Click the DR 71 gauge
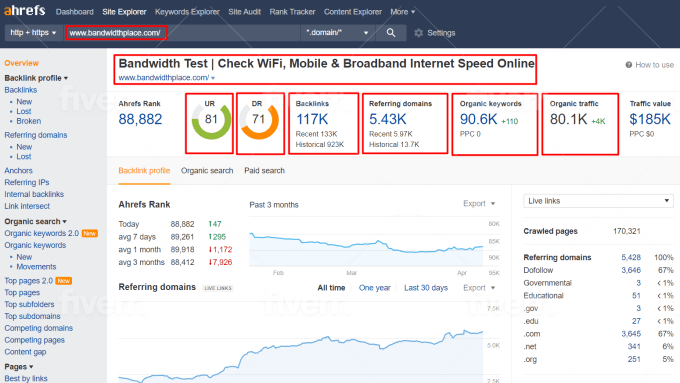This screenshot has height=383, width=680. 259,120
